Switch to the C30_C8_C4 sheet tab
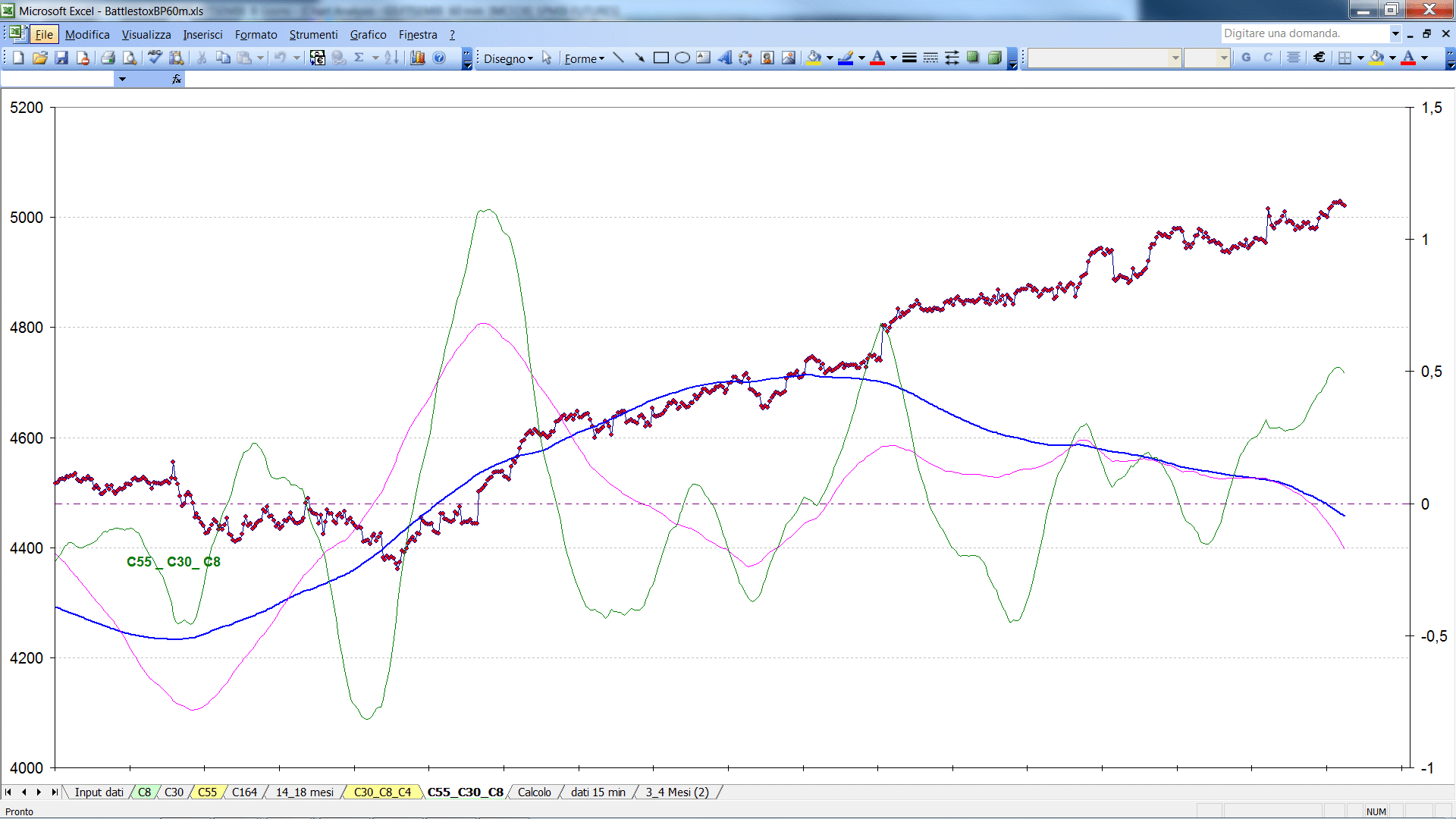 click(382, 792)
